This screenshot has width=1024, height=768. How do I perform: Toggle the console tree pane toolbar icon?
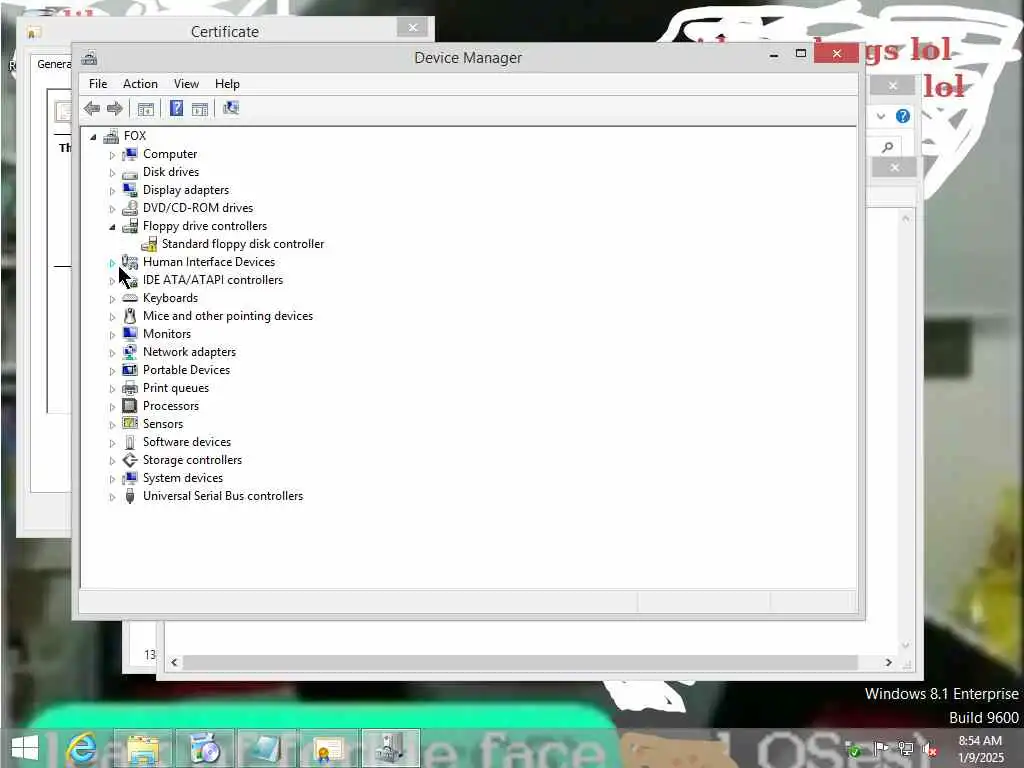point(146,108)
